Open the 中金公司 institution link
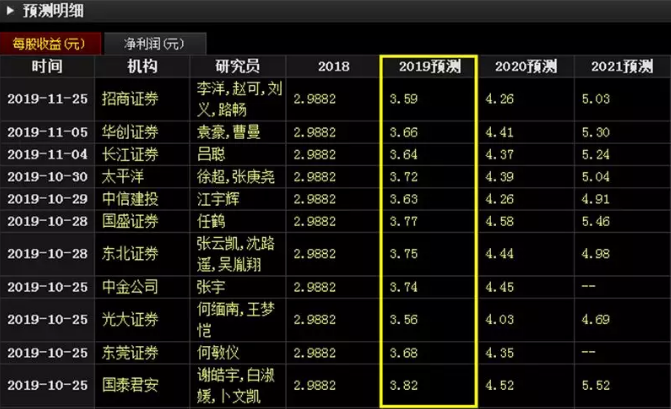This screenshot has height=409, width=671. pos(130,287)
